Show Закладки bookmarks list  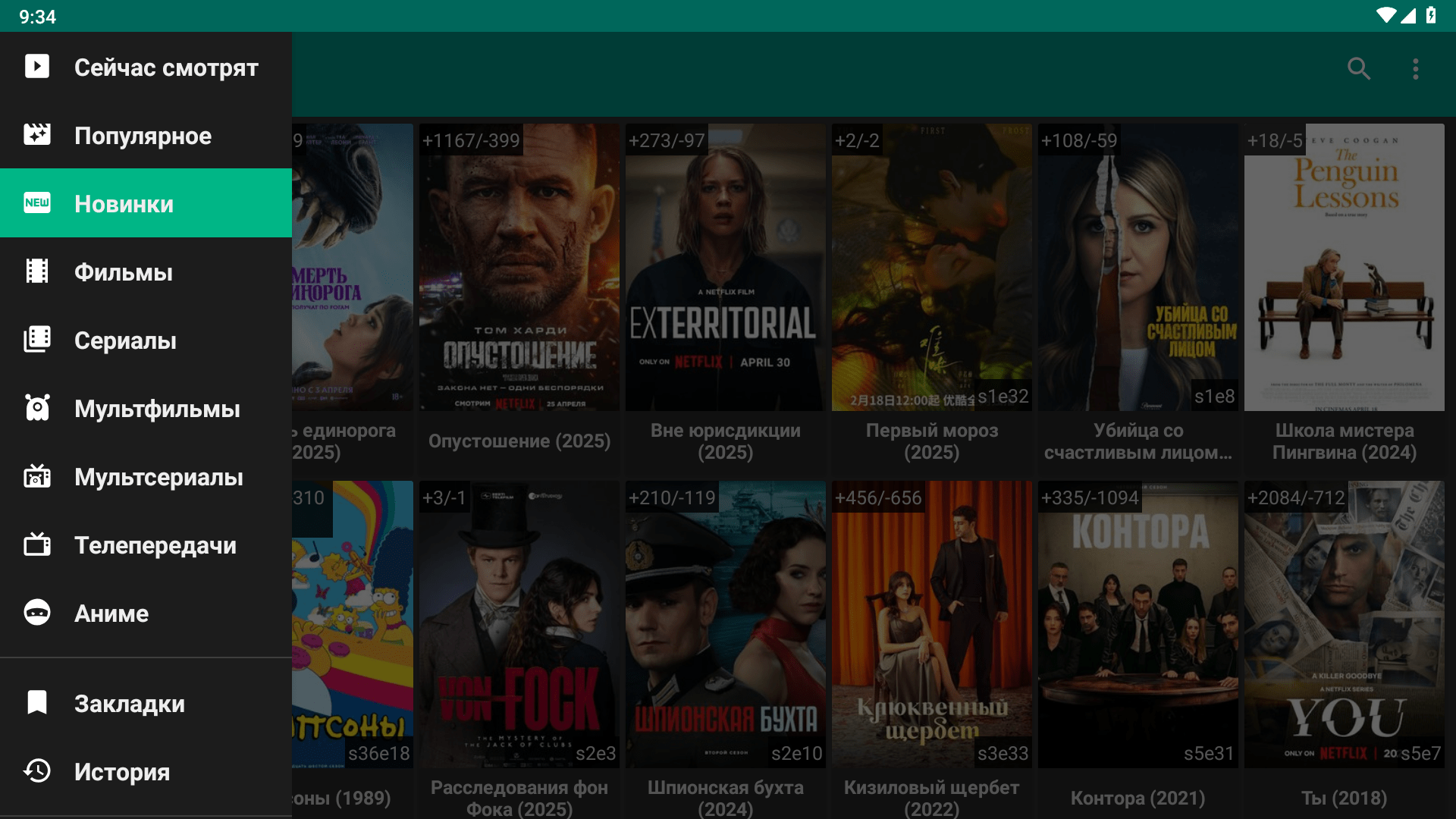point(146,703)
